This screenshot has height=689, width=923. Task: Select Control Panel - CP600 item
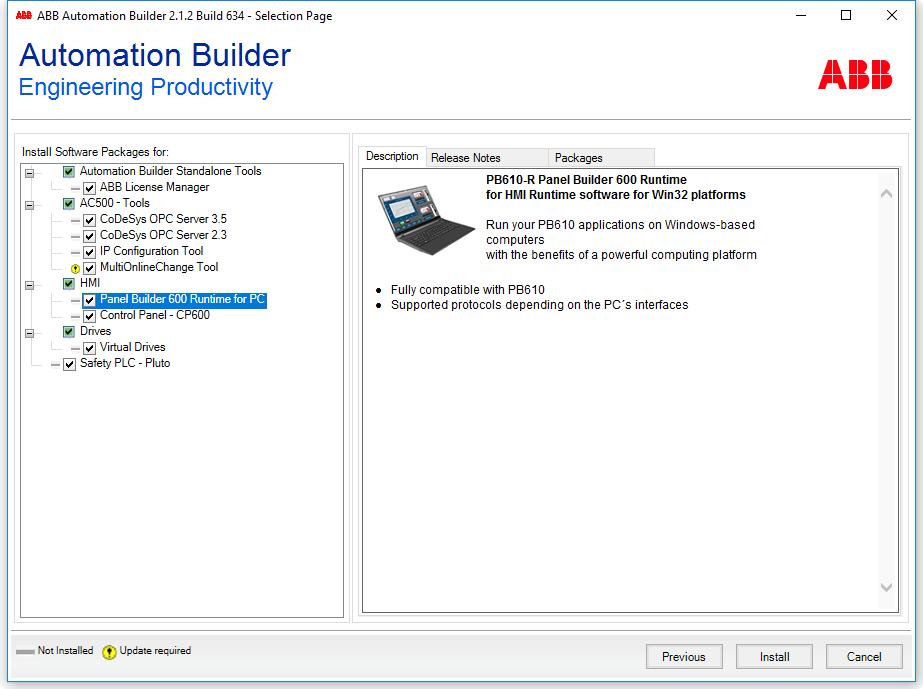155,315
